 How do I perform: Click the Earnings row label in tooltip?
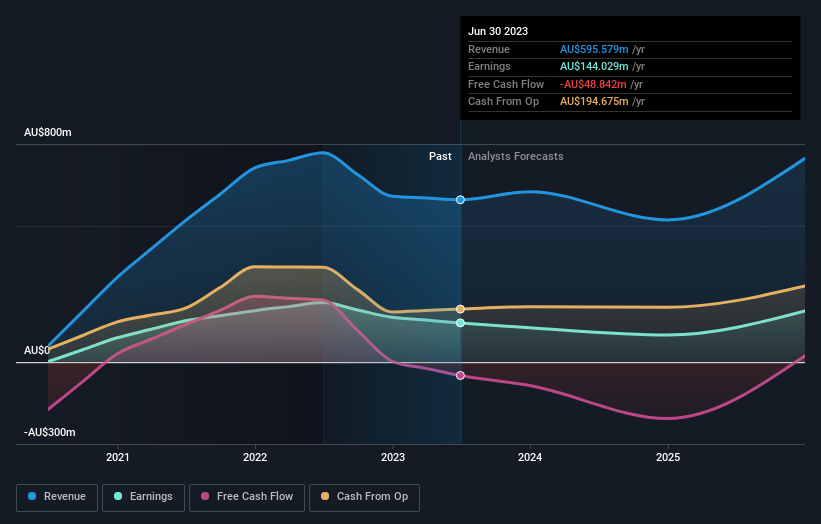[x=489, y=66]
